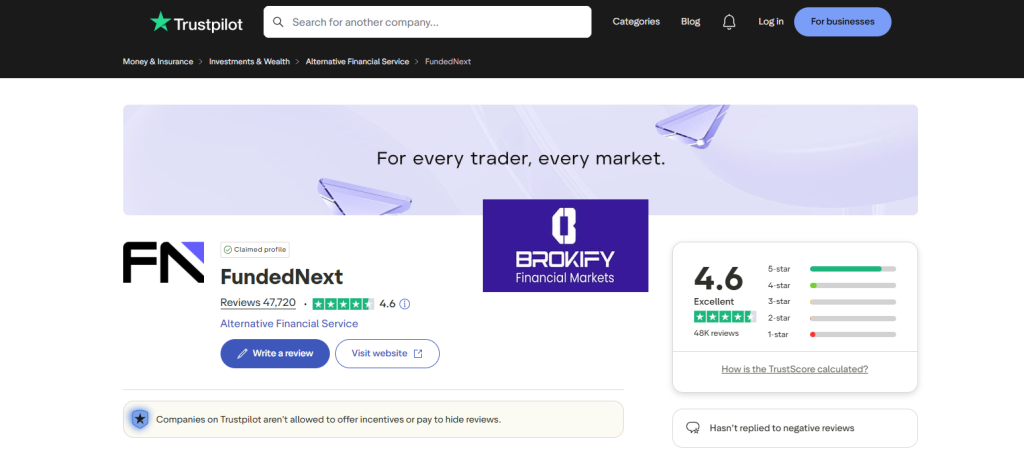
Task: Open the Categories menu
Action: click(x=636, y=21)
